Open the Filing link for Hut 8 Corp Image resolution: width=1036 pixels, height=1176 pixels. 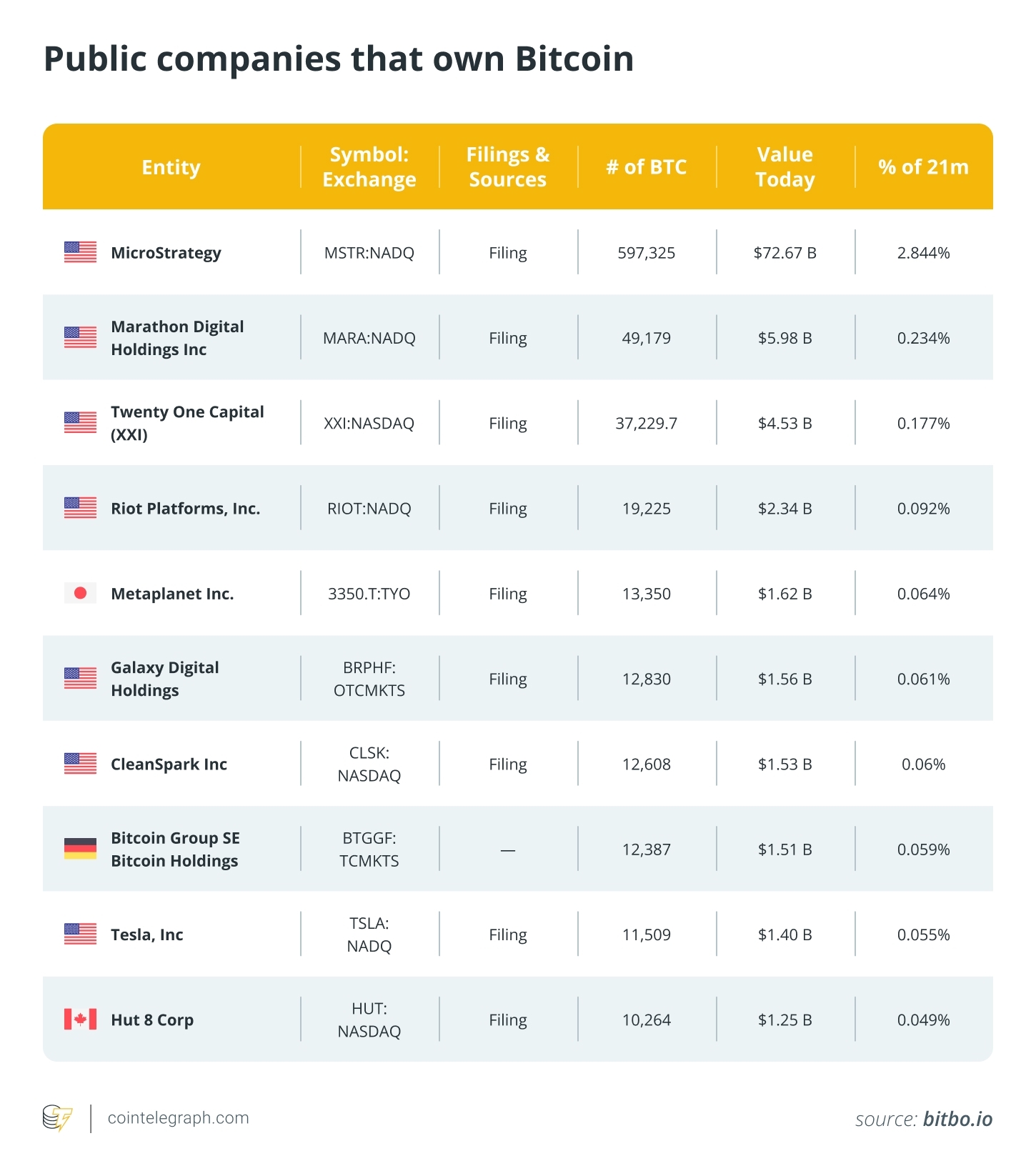pyautogui.click(x=508, y=1020)
